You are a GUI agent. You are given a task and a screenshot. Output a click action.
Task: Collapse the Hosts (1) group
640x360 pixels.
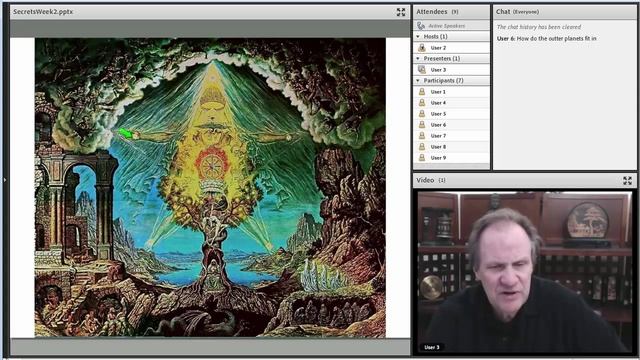tap(418, 37)
